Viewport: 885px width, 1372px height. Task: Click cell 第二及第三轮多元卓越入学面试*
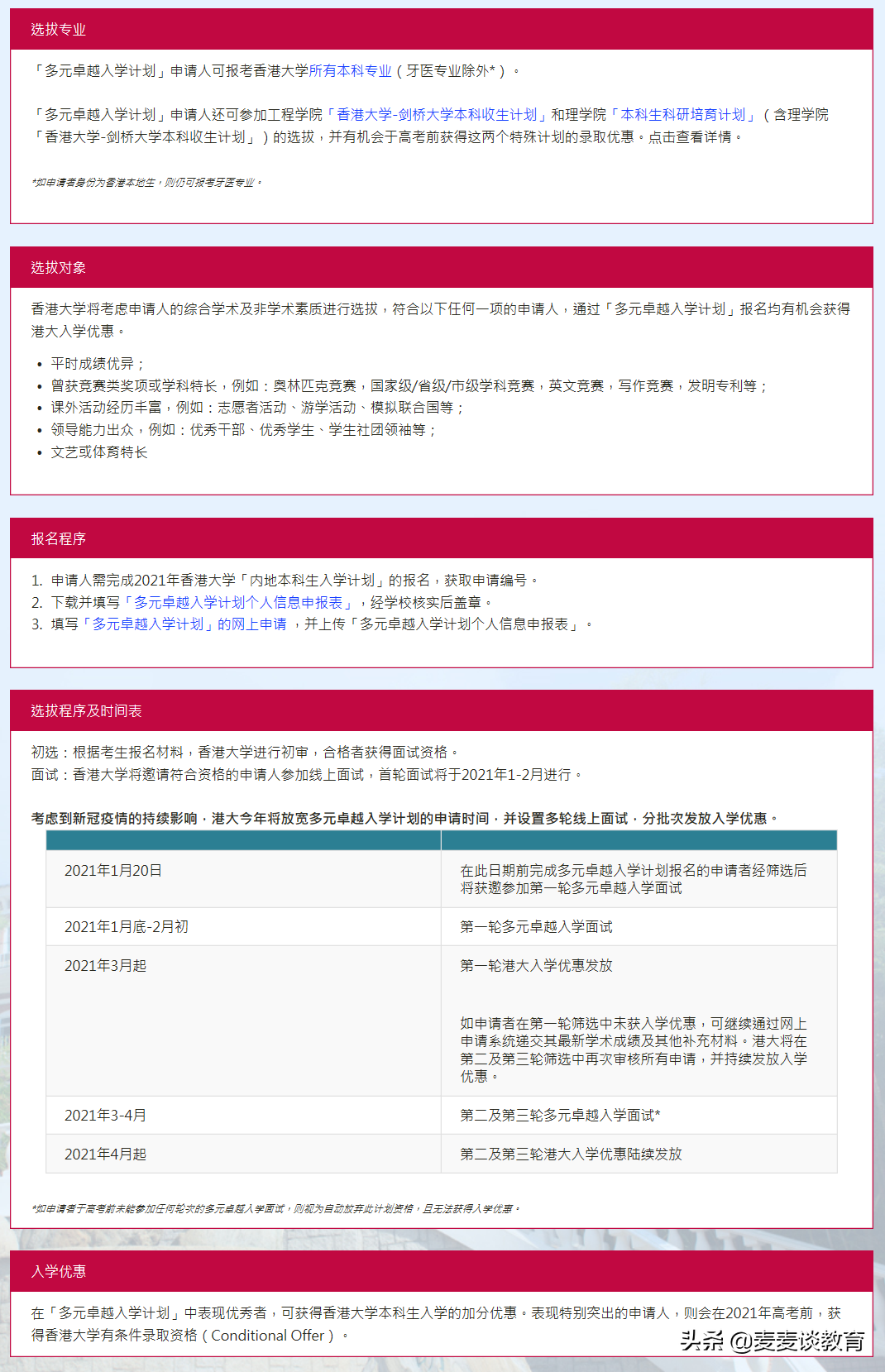639,1116
